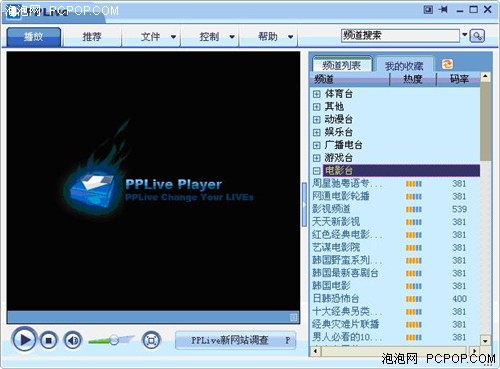Click the mini-mode icon in title bar
The image size is (500, 369).
click(x=428, y=10)
